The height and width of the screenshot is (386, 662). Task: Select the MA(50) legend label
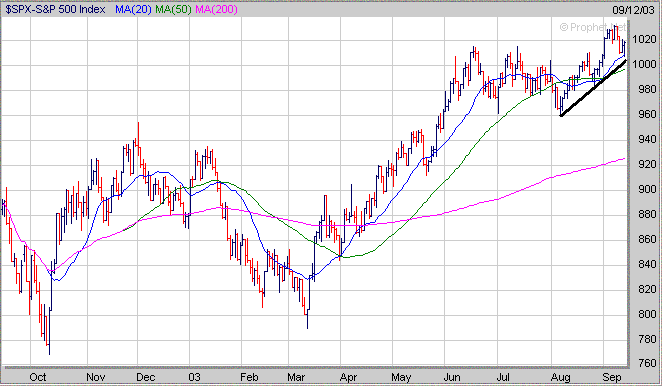(x=174, y=9)
